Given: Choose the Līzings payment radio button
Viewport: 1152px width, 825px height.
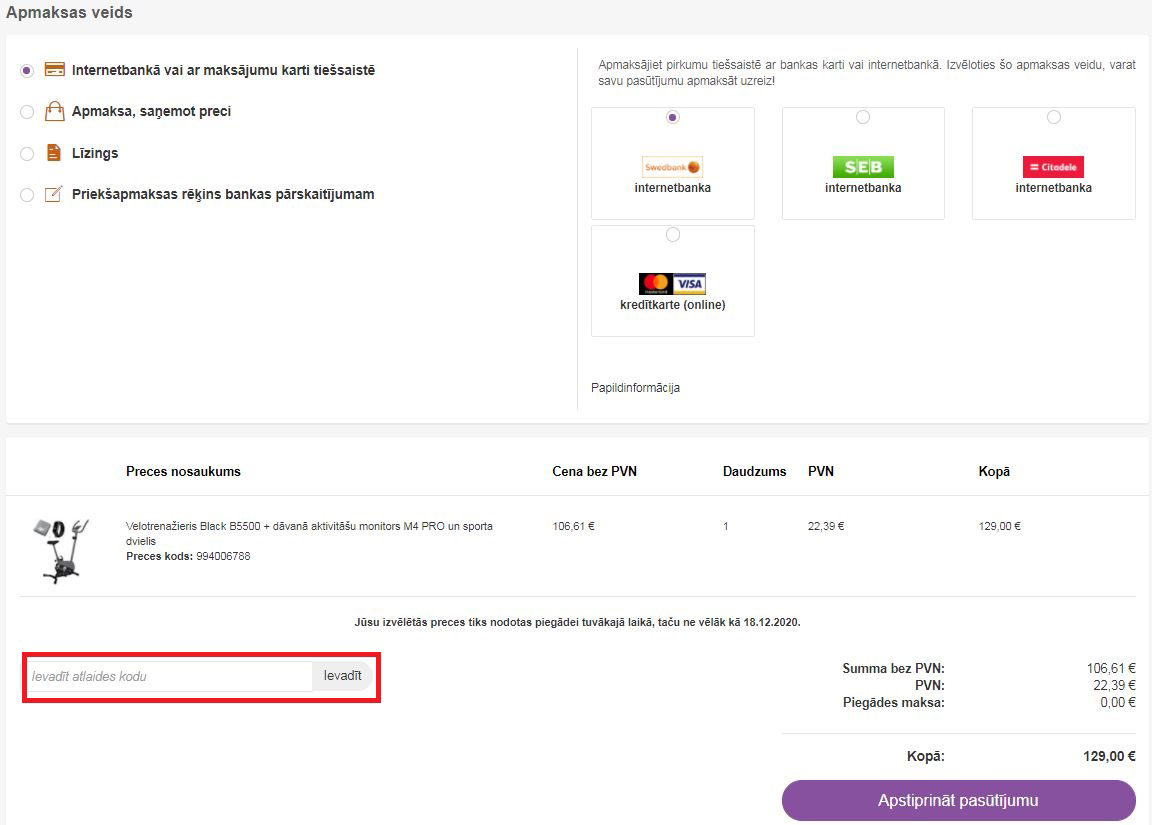Looking at the screenshot, I should click(27, 154).
